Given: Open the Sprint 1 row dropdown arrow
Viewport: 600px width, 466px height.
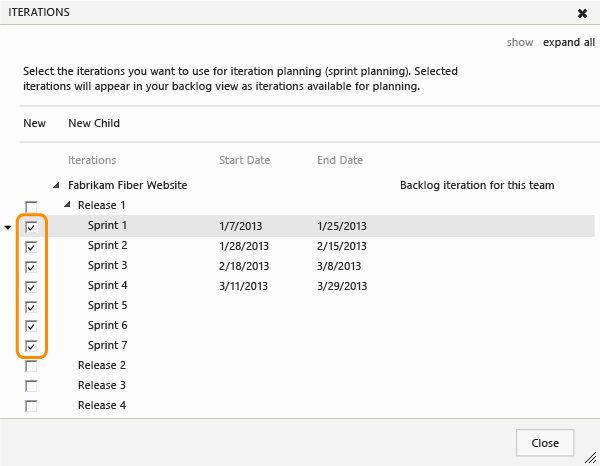Looking at the screenshot, I should [9, 227].
